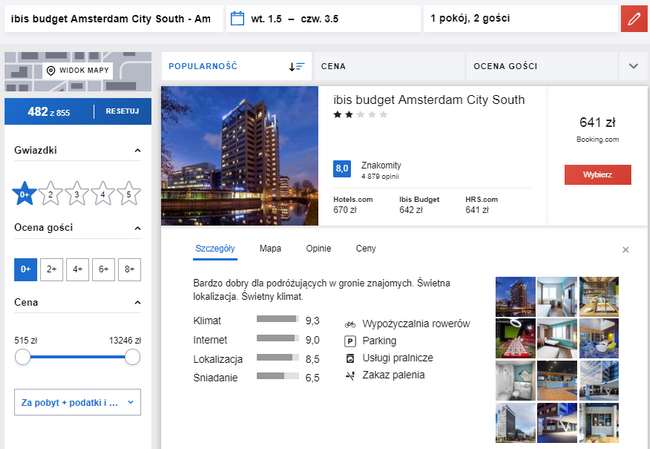Select the 4-star filter
This screenshot has width=650, height=449.
pos(103,194)
